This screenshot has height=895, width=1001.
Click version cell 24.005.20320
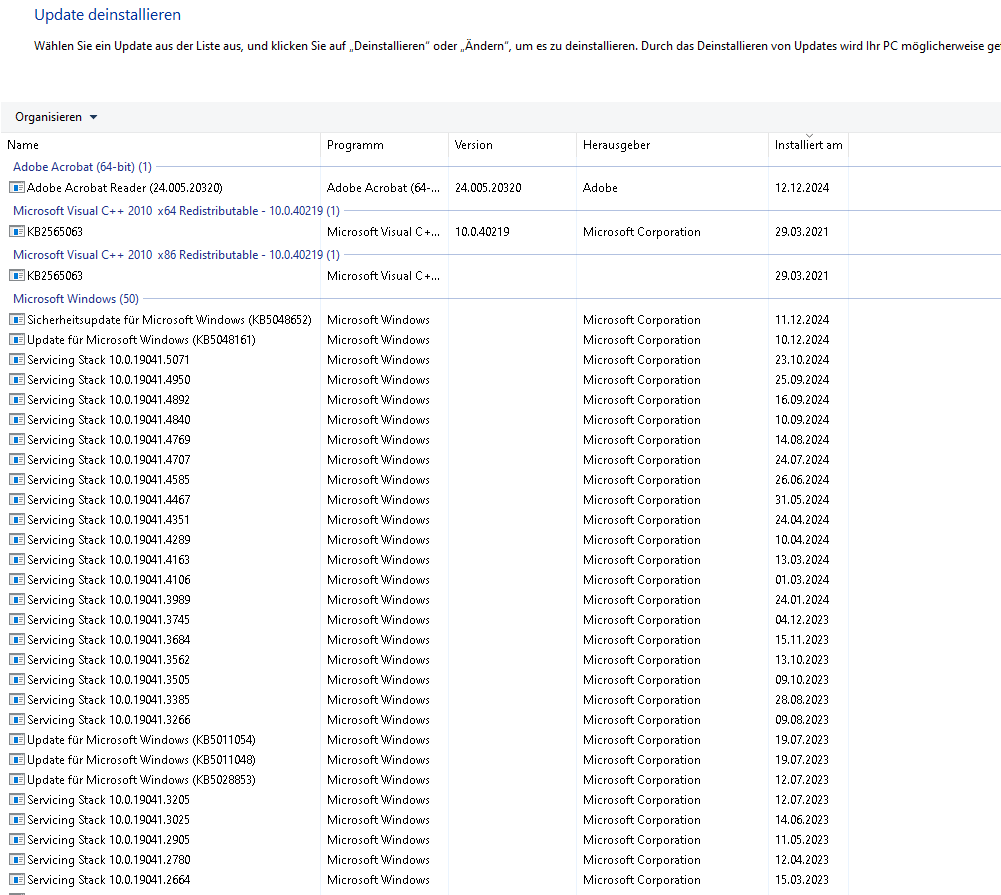tap(488, 188)
